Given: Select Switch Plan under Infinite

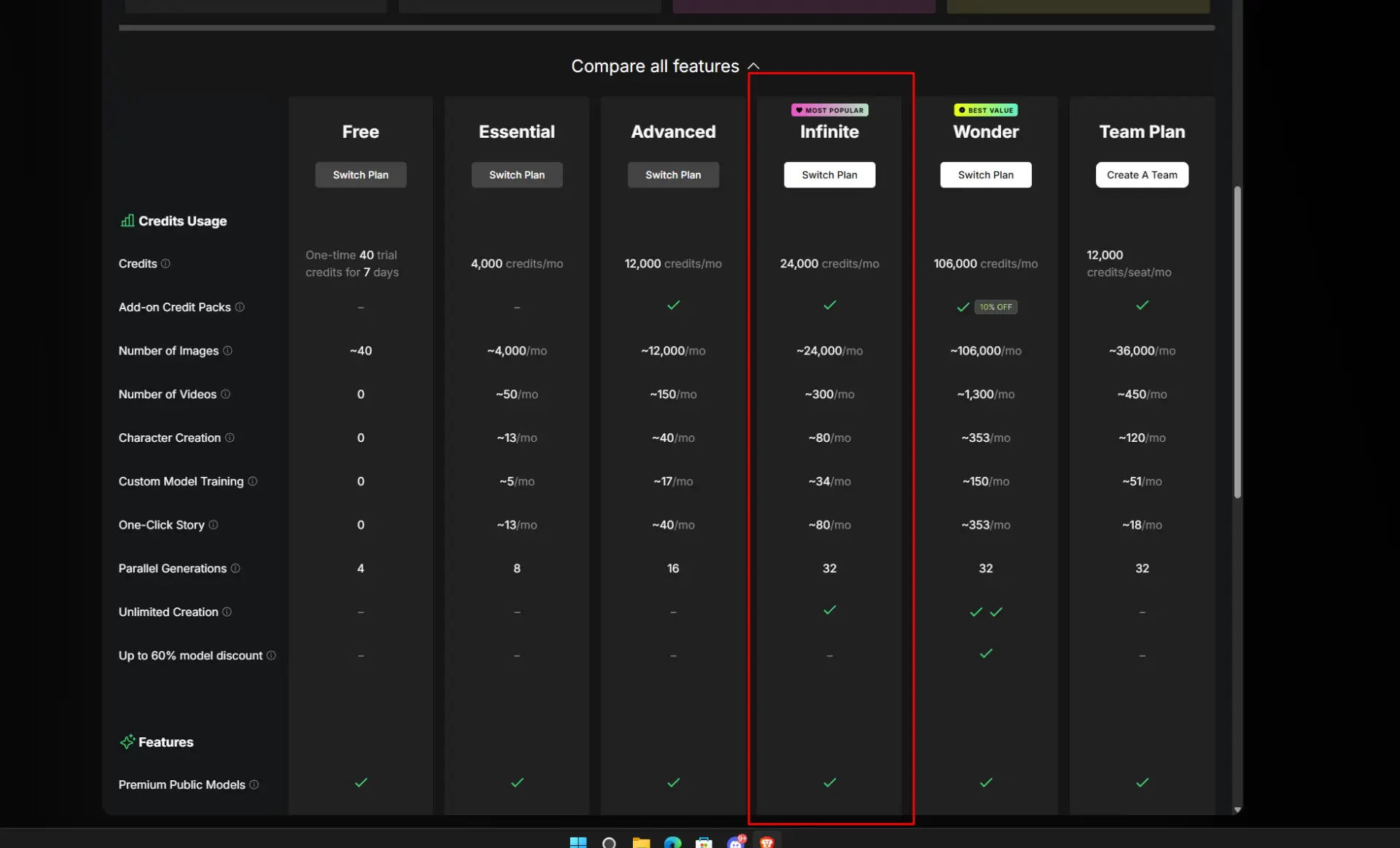Looking at the screenshot, I should coord(829,175).
